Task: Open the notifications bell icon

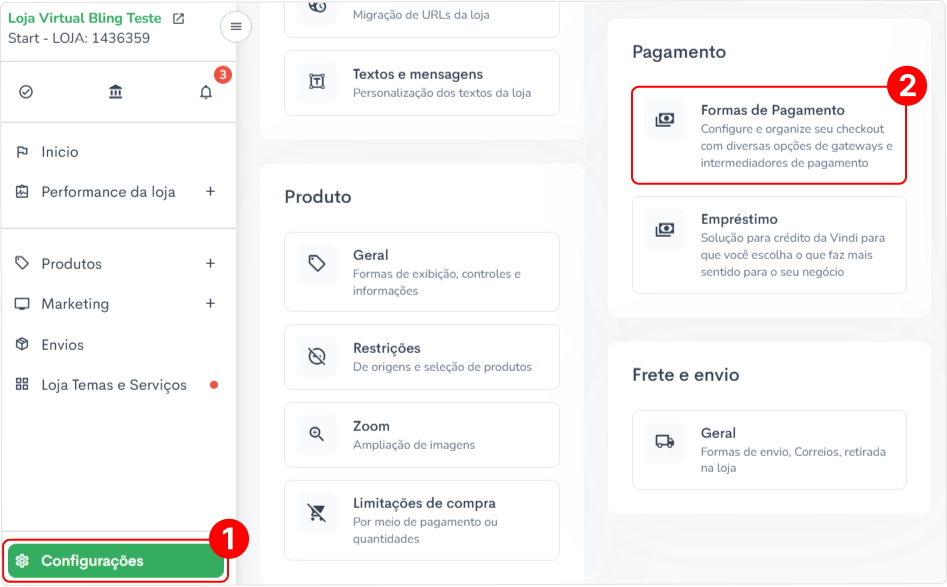Action: [x=206, y=92]
